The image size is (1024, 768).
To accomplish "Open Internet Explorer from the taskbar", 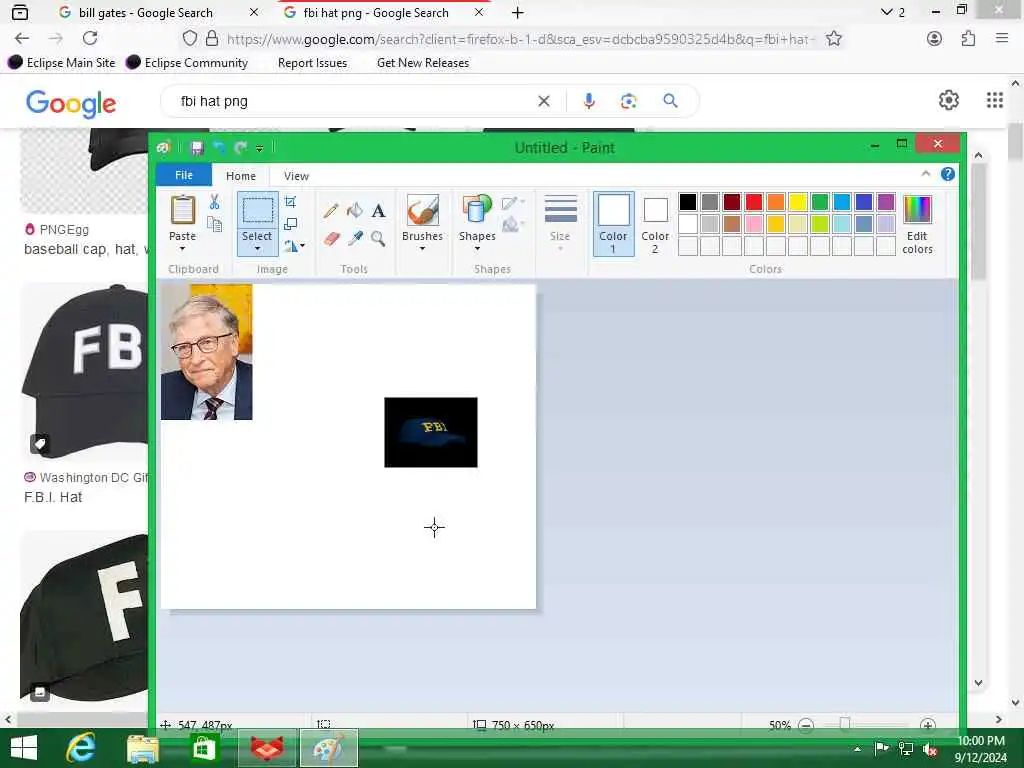I will 81,748.
